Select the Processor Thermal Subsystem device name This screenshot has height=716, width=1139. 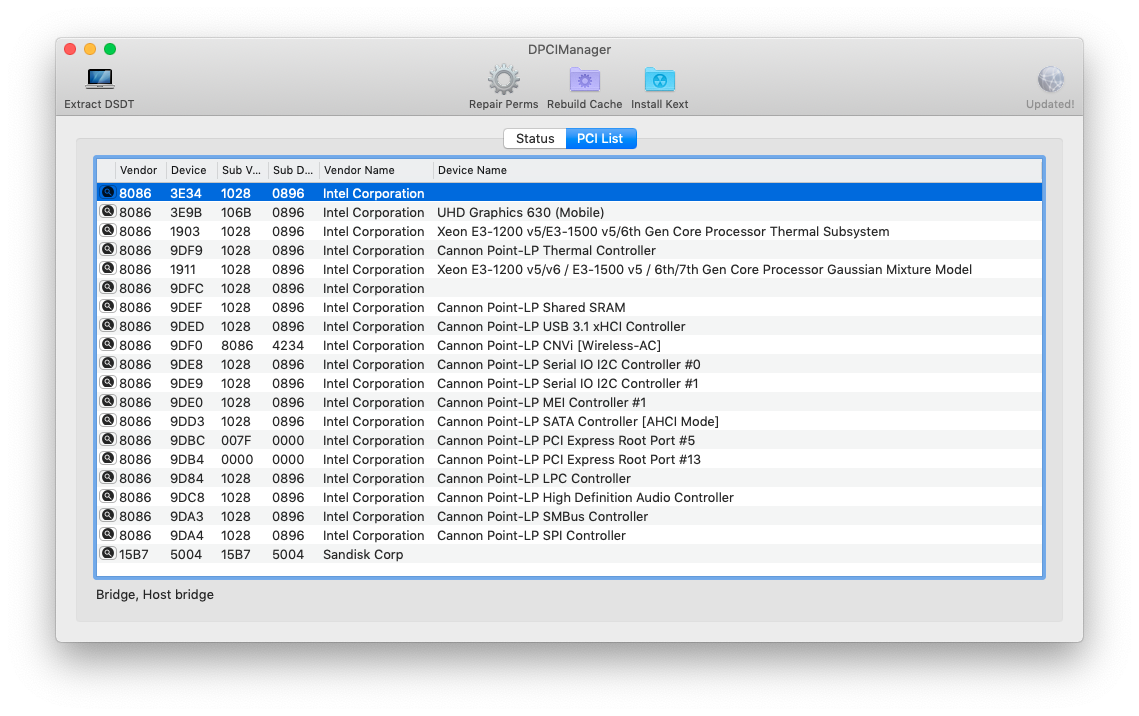[x=662, y=232]
